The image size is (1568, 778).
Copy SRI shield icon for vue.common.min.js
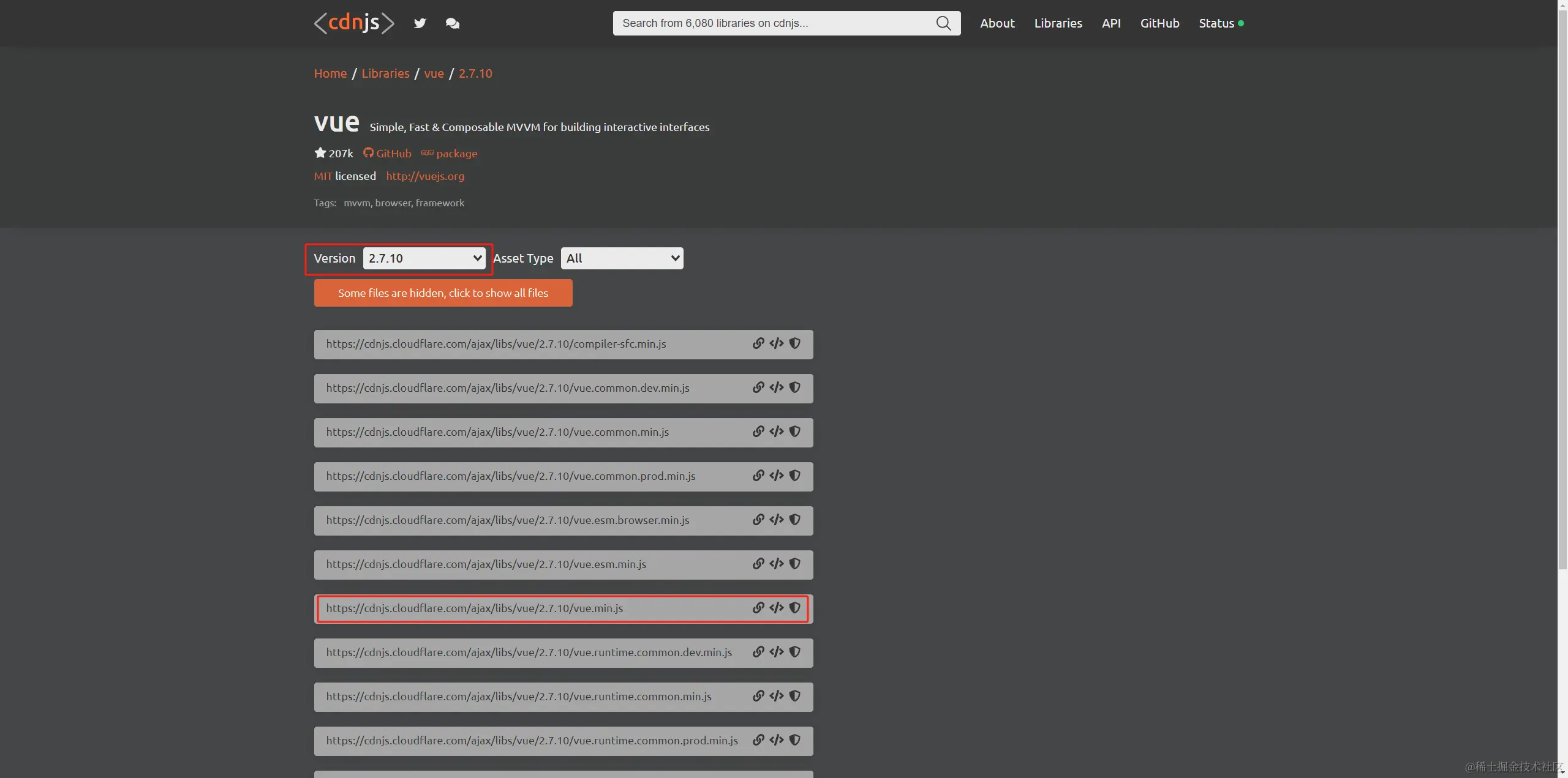click(x=795, y=432)
